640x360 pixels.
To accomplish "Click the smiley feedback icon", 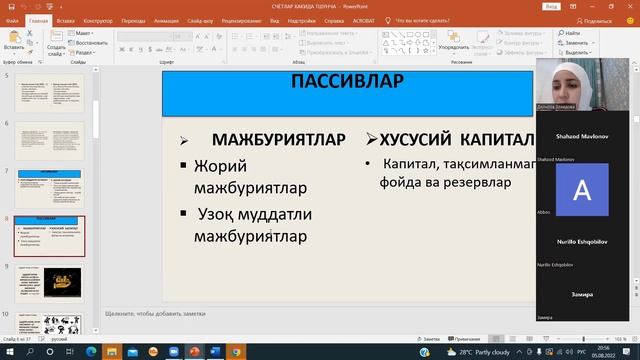I will coord(630,20).
